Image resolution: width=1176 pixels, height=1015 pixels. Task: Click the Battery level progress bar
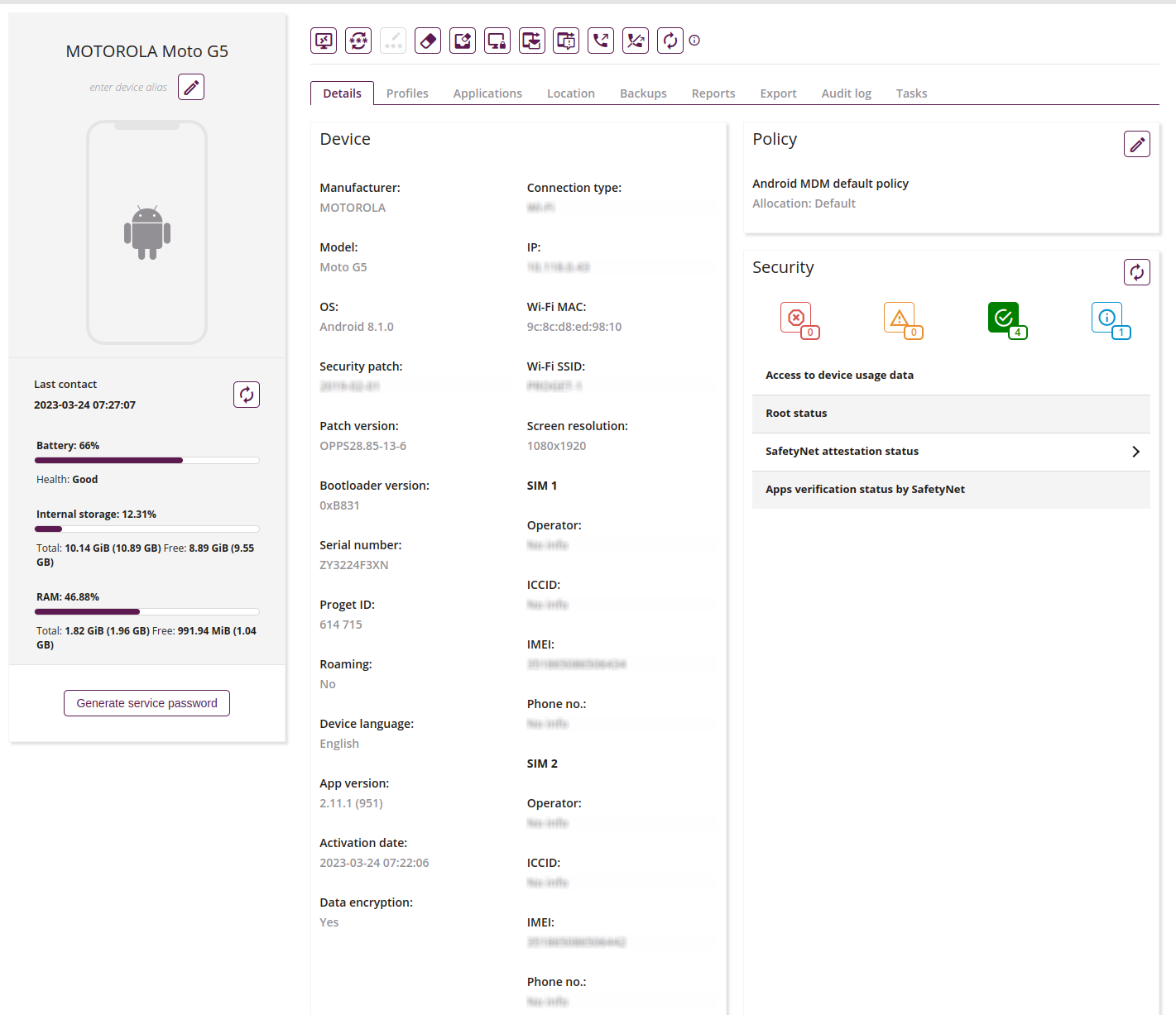point(147,461)
